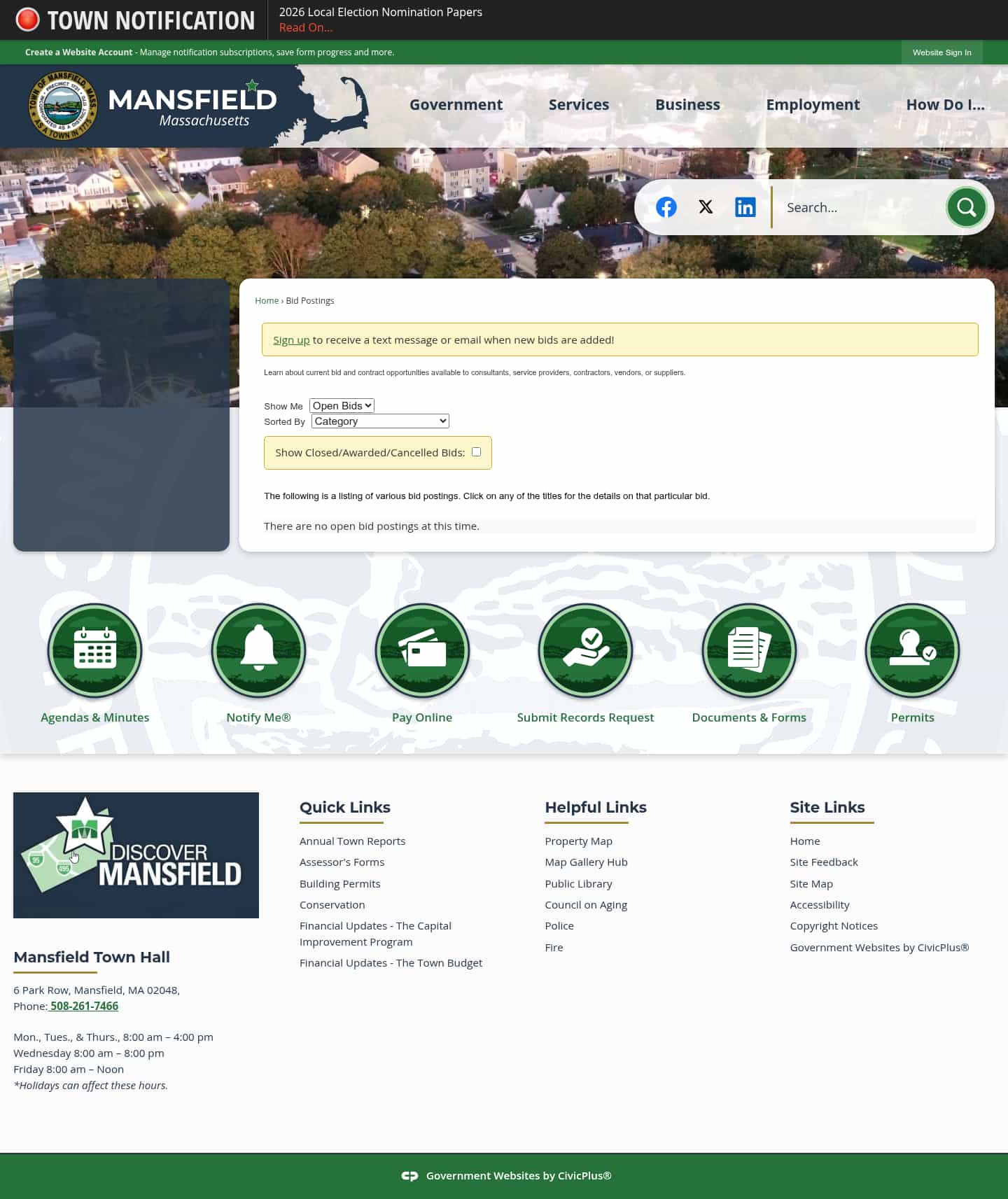
Task: Click the Sign up link for bid alerts
Action: (291, 340)
